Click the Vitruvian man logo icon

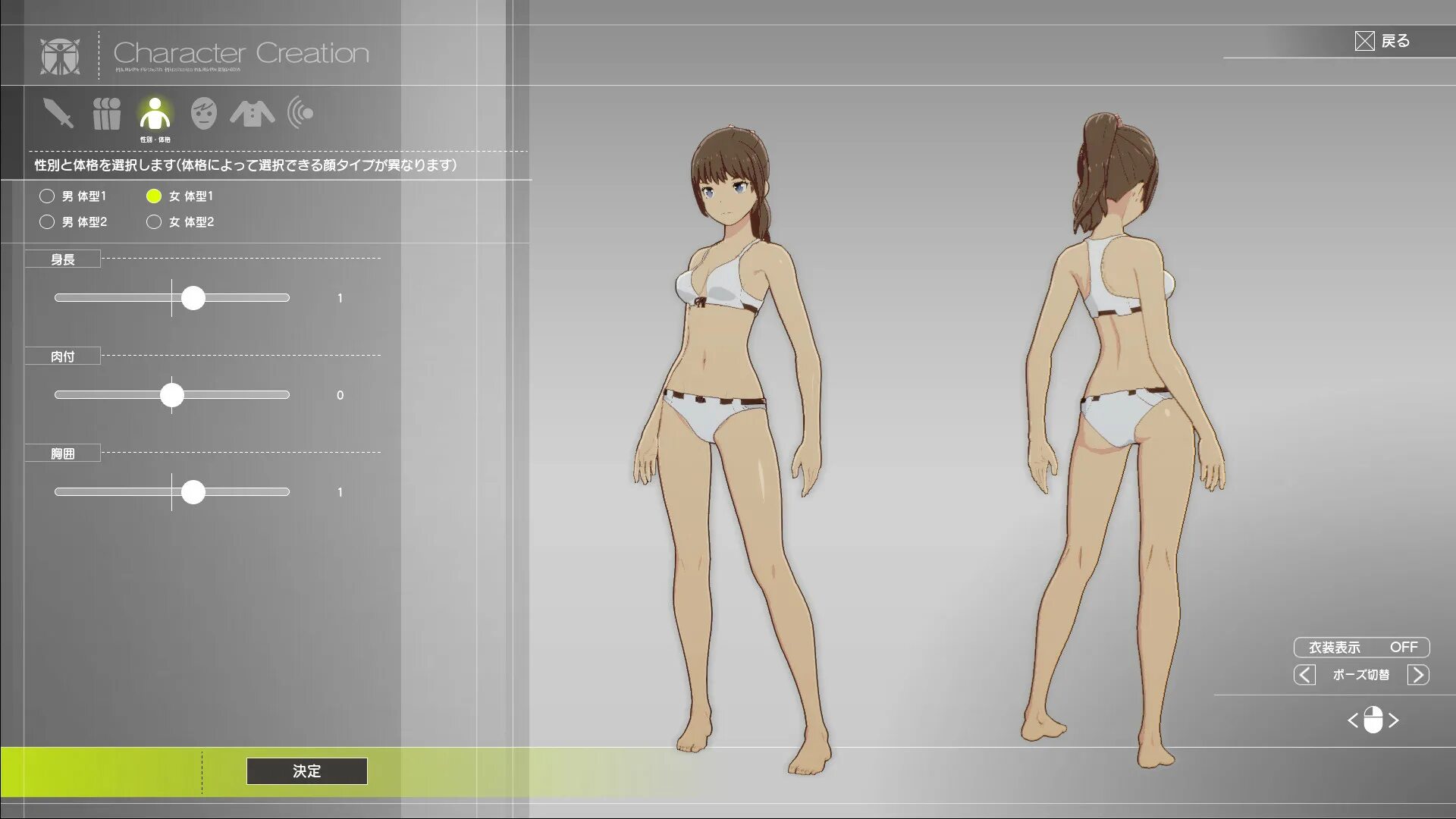coord(61,55)
